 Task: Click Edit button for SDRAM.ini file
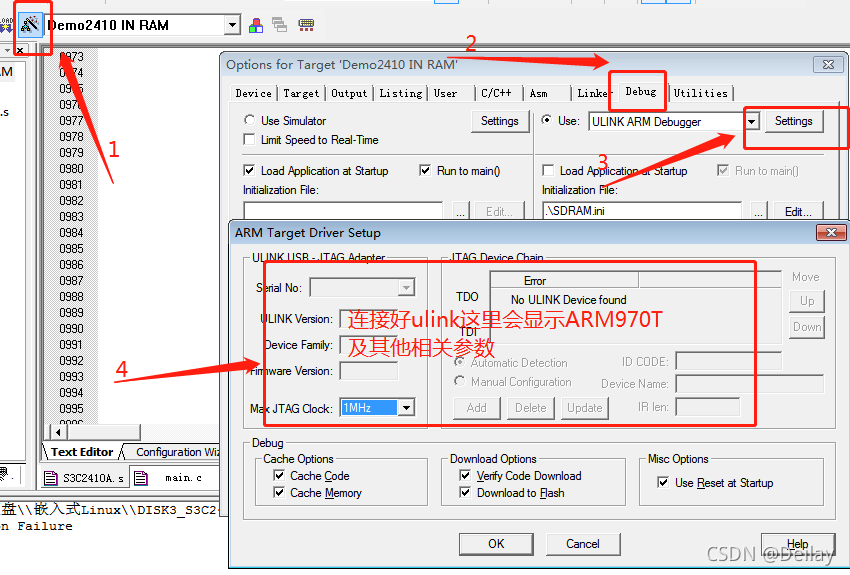pos(798,211)
